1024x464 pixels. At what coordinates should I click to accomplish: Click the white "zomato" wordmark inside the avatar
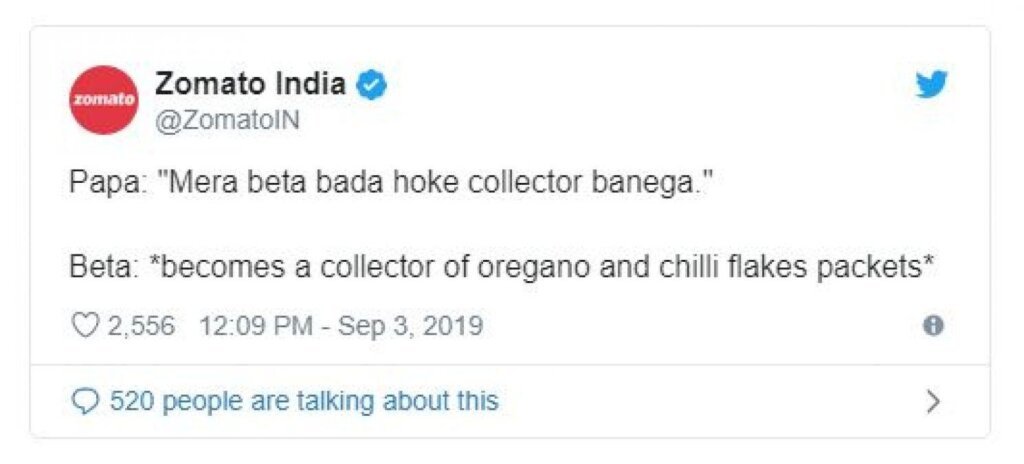coord(104,101)
